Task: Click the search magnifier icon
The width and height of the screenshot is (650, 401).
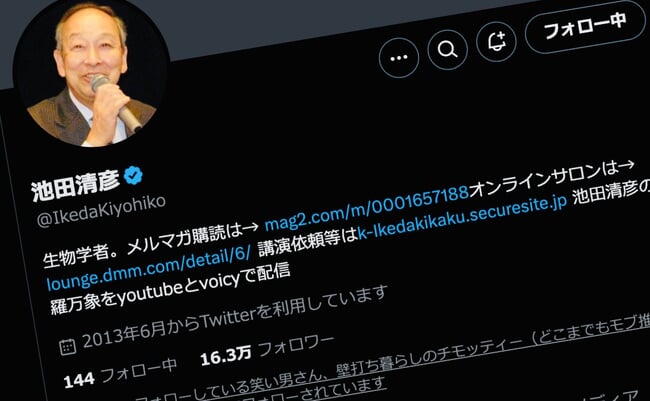Action: click(447, 50)
